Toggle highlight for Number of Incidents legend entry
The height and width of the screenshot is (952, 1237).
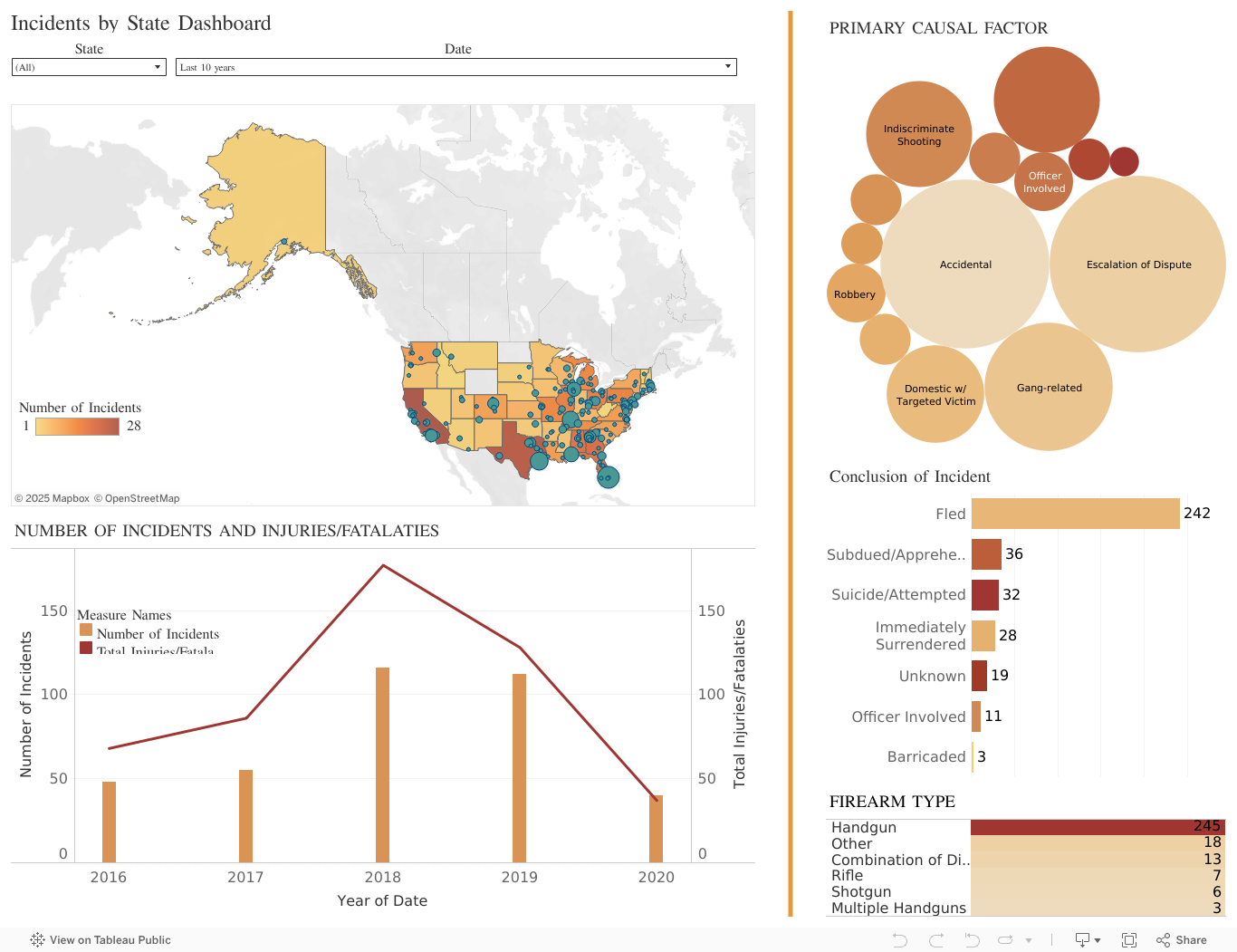tap(150, 634)
